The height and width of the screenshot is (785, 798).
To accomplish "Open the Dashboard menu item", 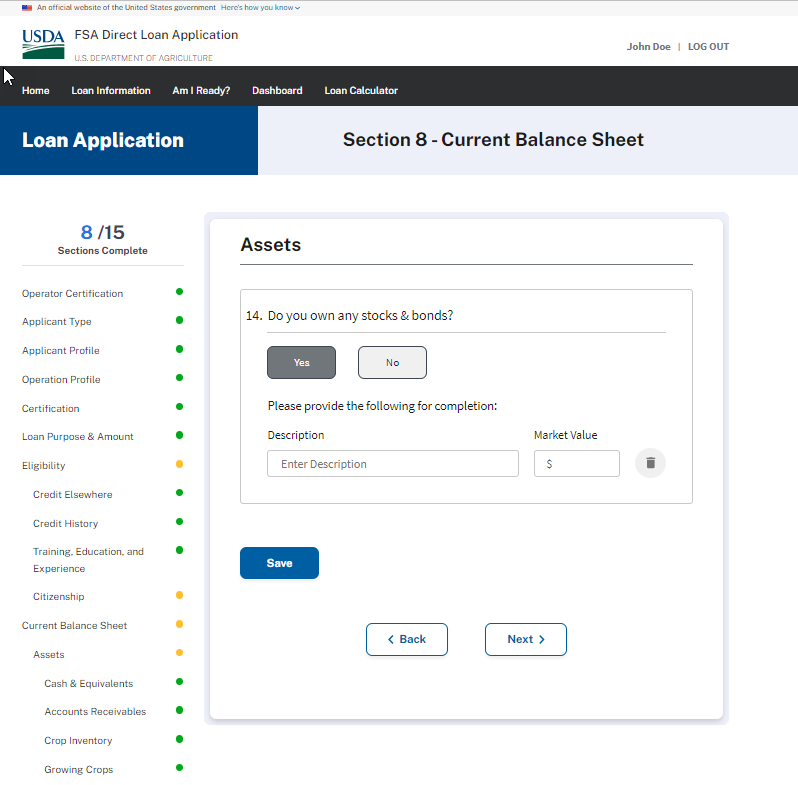I will click(277, 90).
